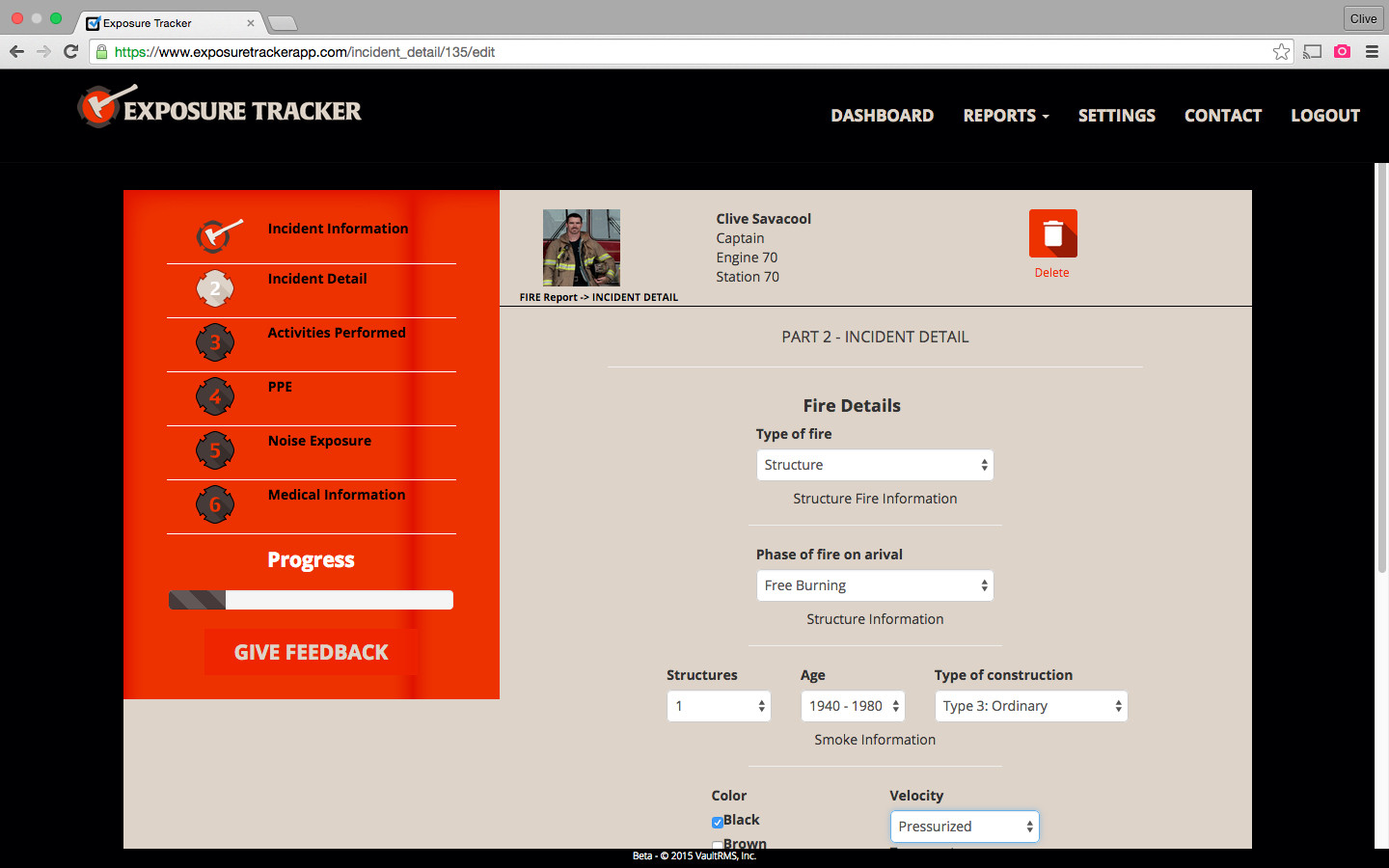Click the Beta 2015 VaultRMS footer text
The height and width of the screenshot is (868, 1389).
(x=694, y=855)
